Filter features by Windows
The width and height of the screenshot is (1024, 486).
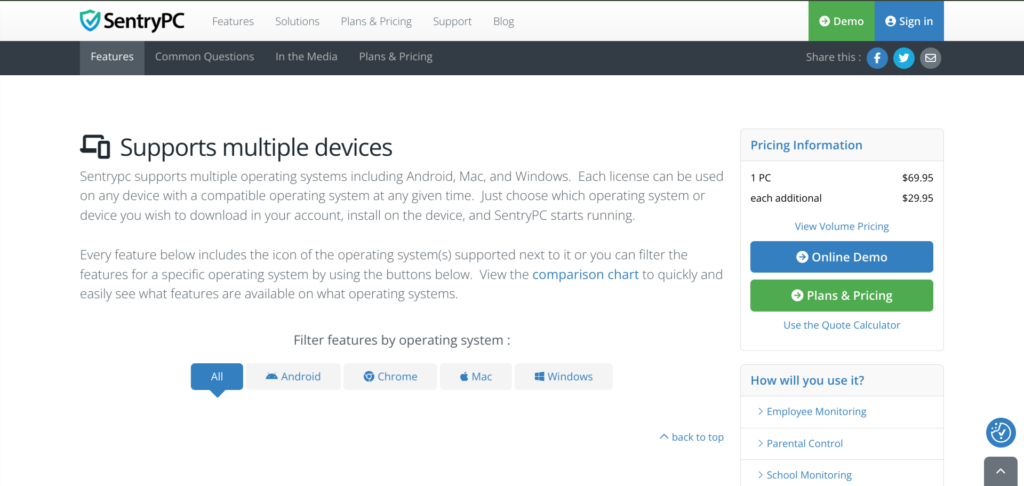pyautogui.click(x=564, y=377)
